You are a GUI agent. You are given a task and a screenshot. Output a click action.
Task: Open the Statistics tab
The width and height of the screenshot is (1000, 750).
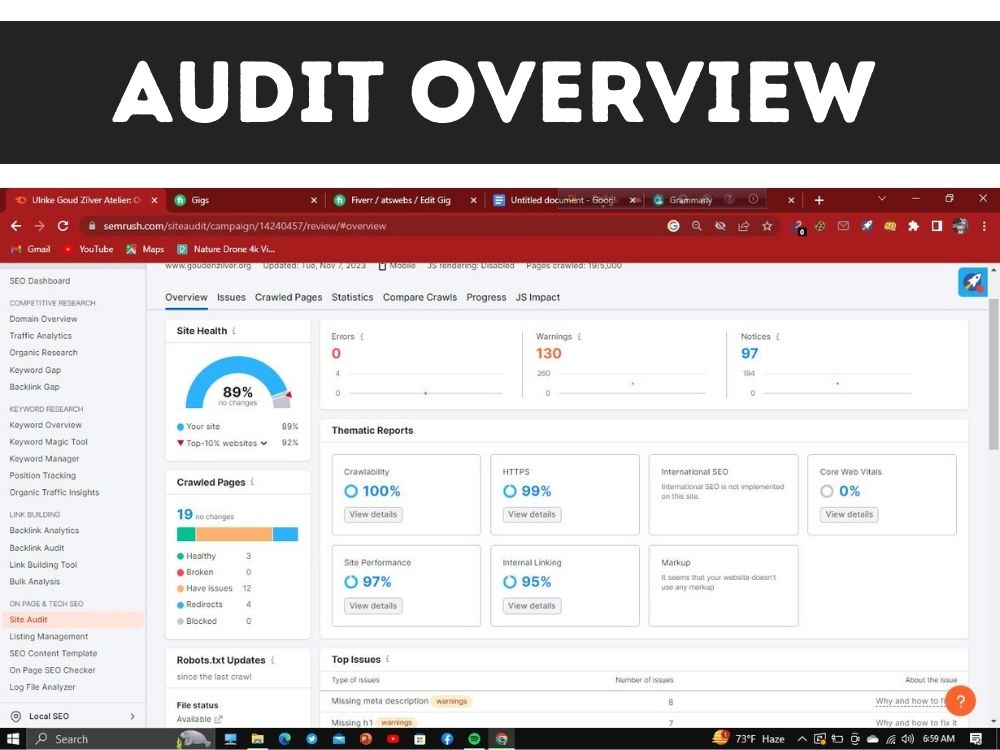tap(352, 297)
